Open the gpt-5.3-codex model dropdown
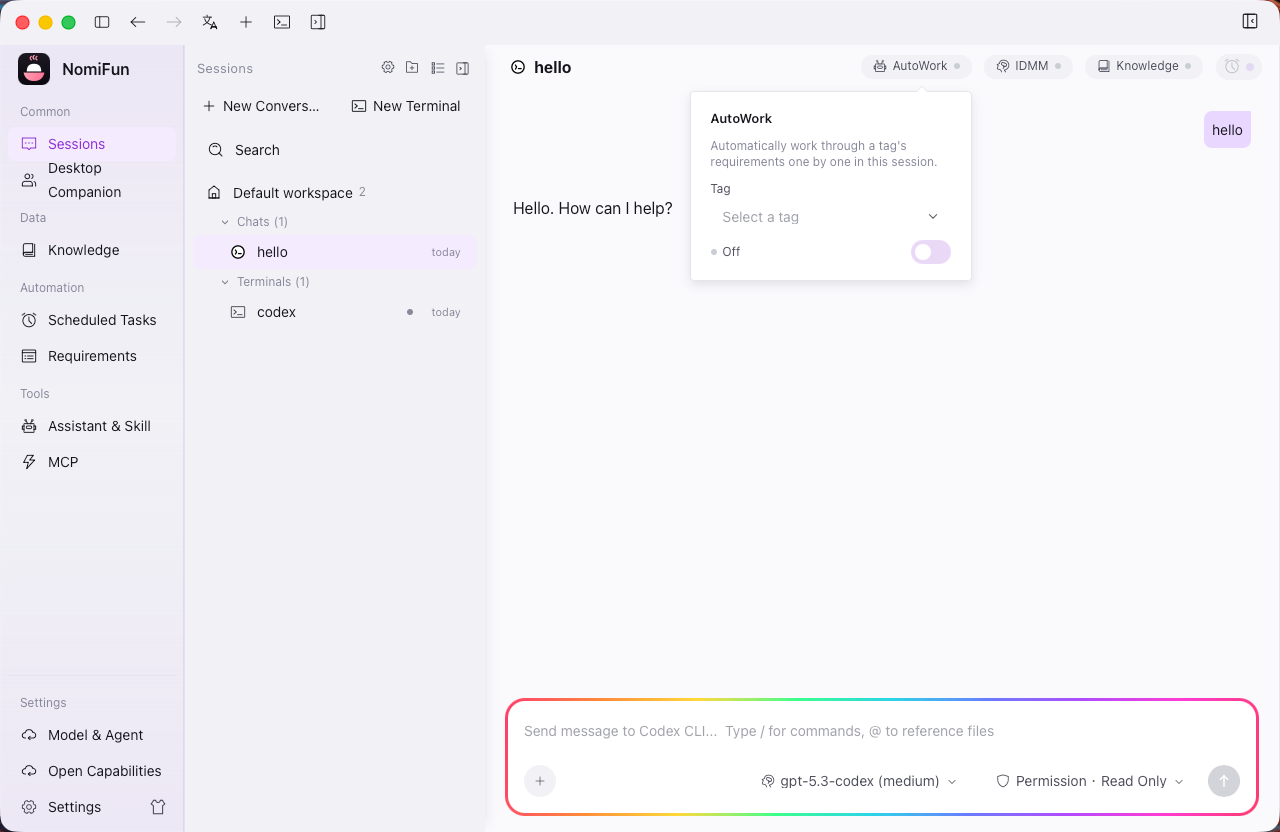 tap(859, 781)
